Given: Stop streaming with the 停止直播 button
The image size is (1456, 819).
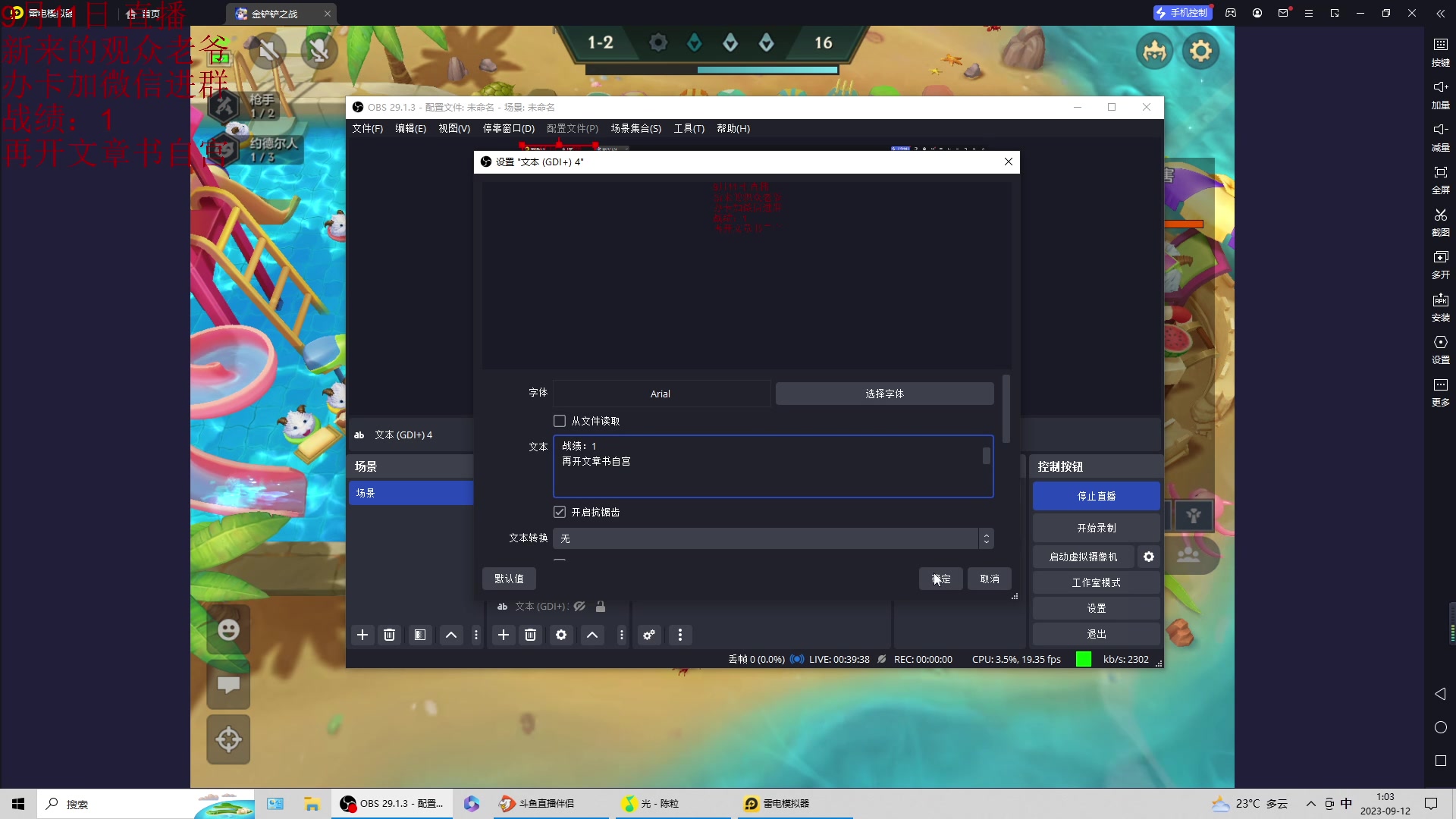Looking at the screenshot, I should pos(1096,496).
